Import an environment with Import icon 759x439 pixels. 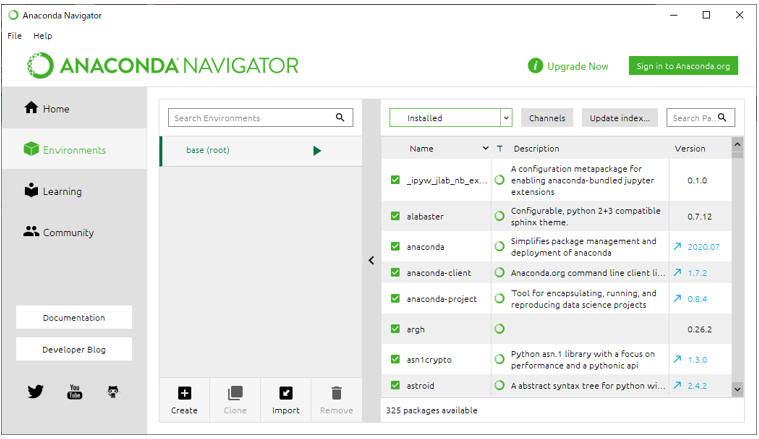[286, 400]
